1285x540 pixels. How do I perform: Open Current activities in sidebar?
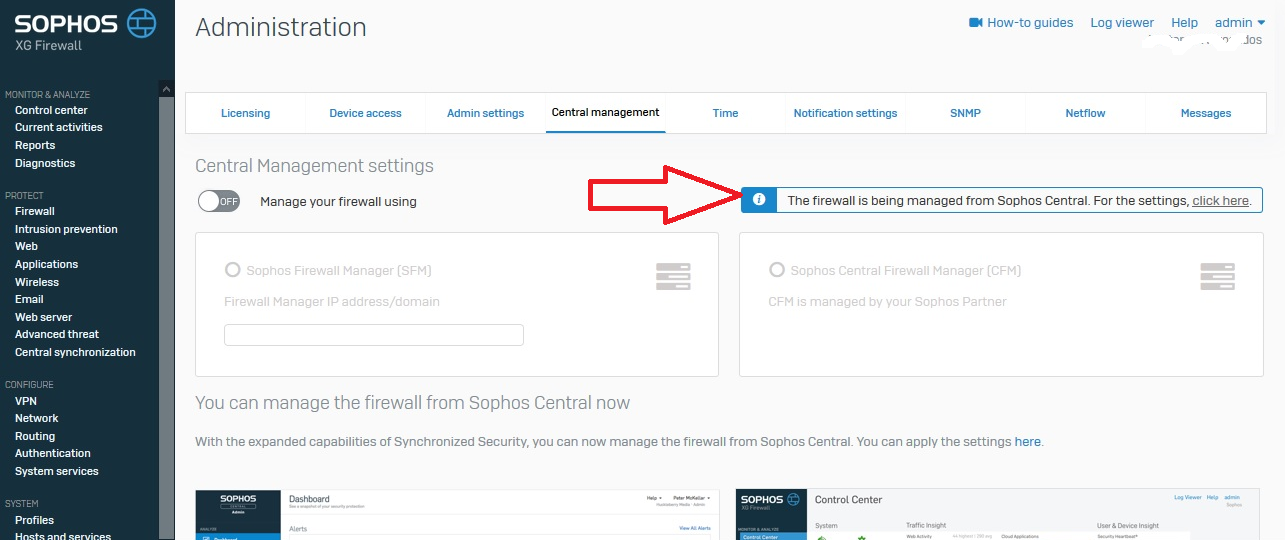tap(58, 127)
